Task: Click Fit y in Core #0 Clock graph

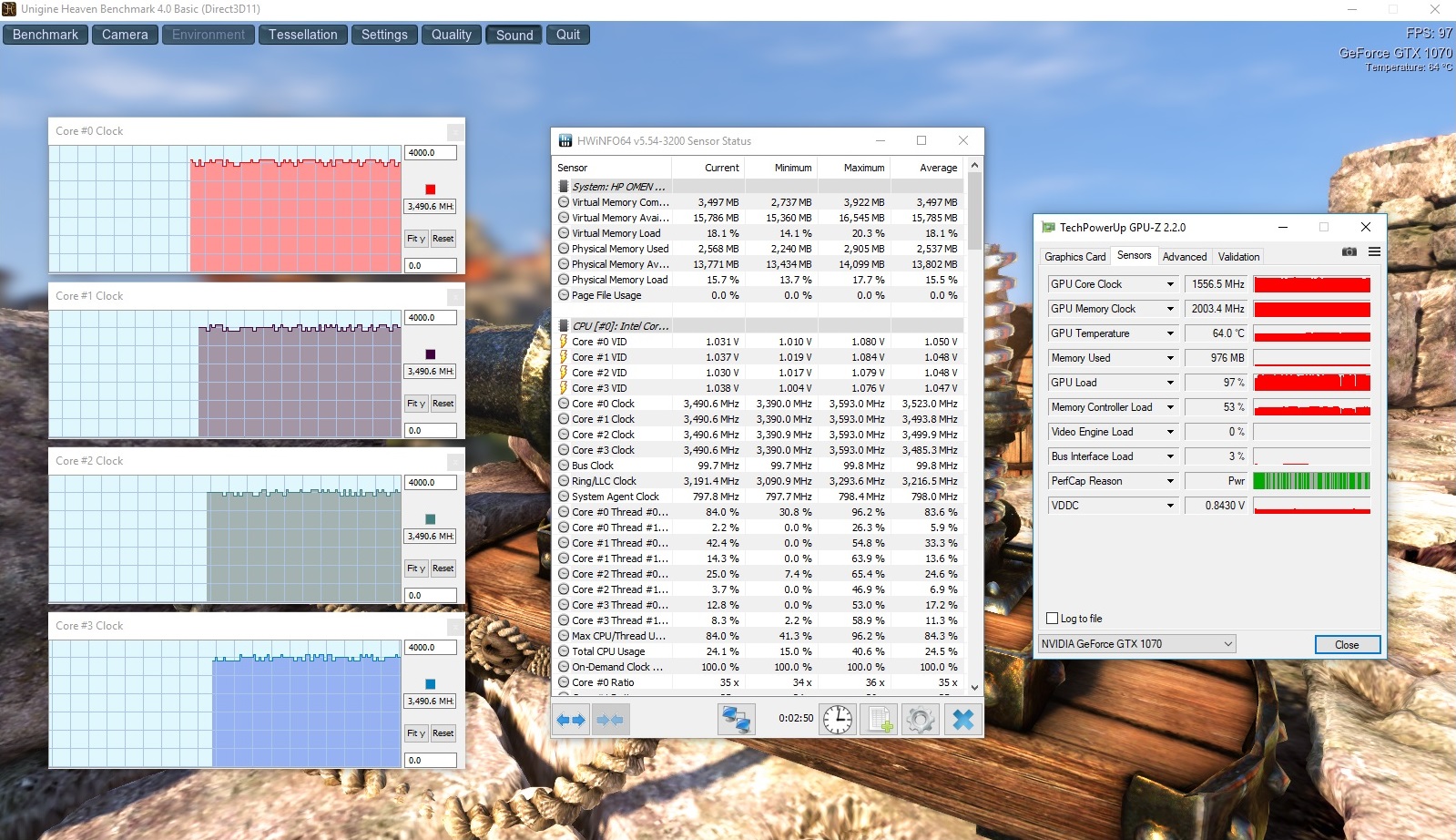Action: click(416, 239)
